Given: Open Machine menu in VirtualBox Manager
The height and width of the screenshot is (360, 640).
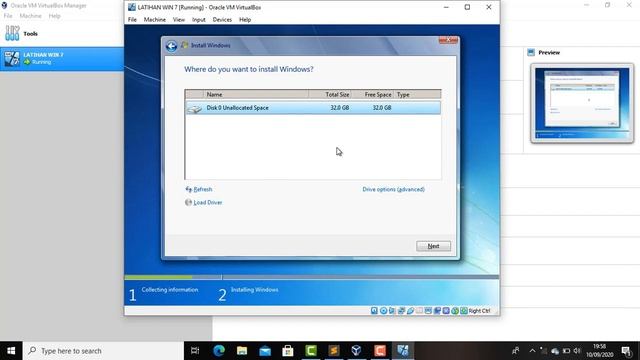Looking at the screenshot, I should [31, 16].
